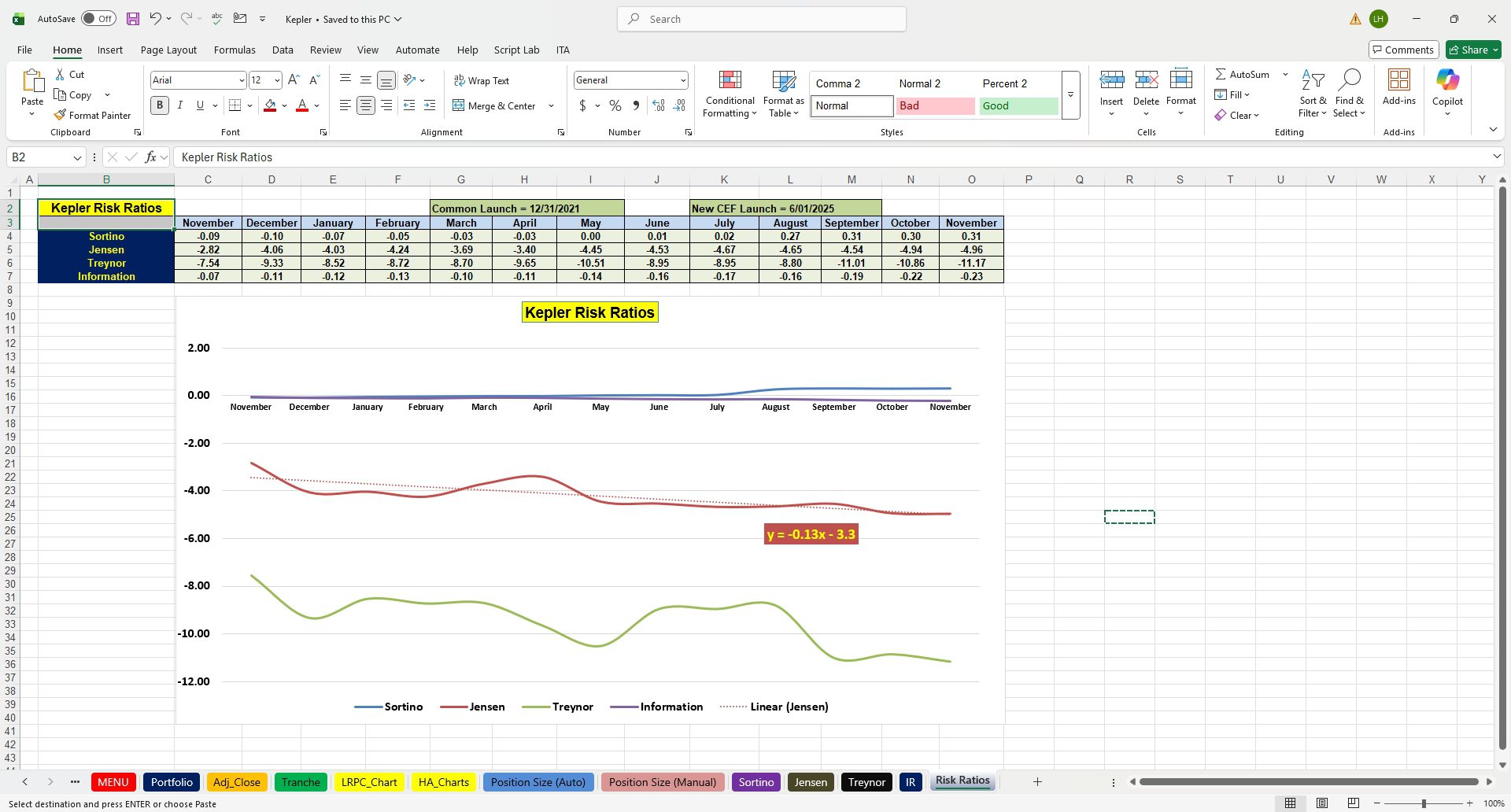Click the Format Painter brush icon
1511x812 pixels.
click(60, 115)
